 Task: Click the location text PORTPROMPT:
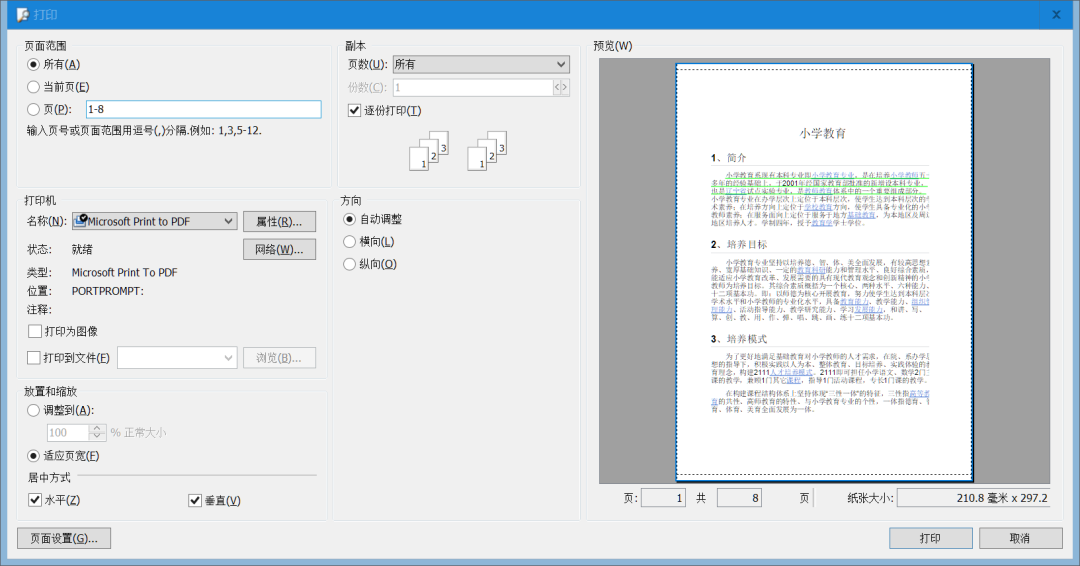107,291
